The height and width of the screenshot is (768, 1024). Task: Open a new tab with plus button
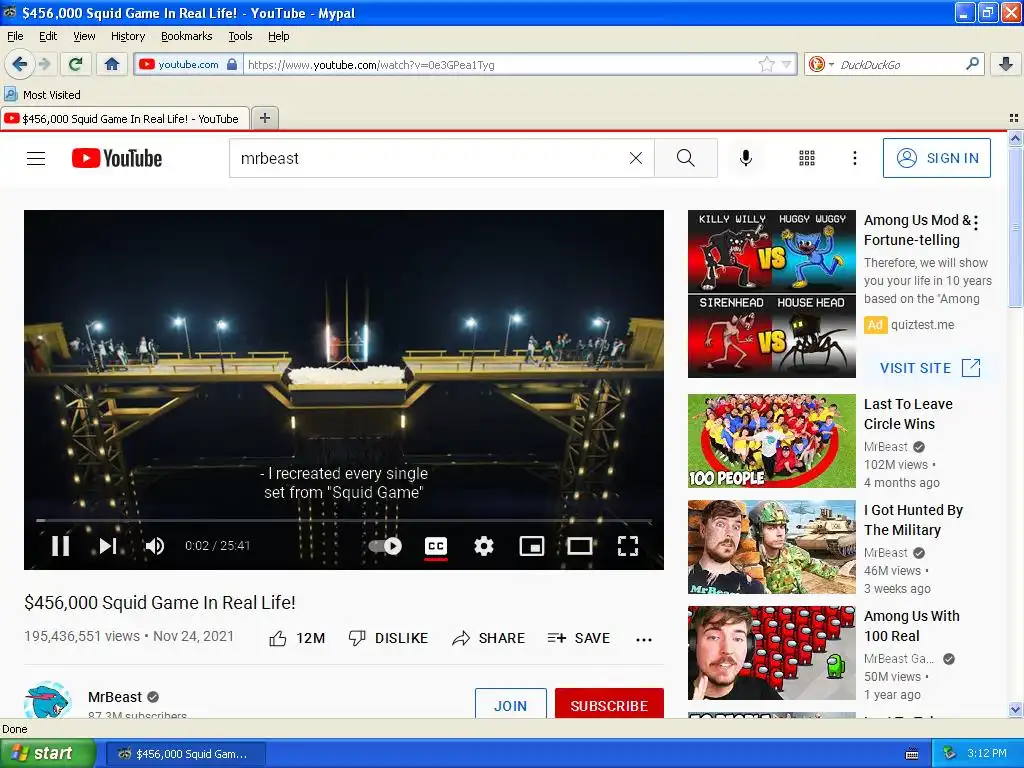point(264,118)
